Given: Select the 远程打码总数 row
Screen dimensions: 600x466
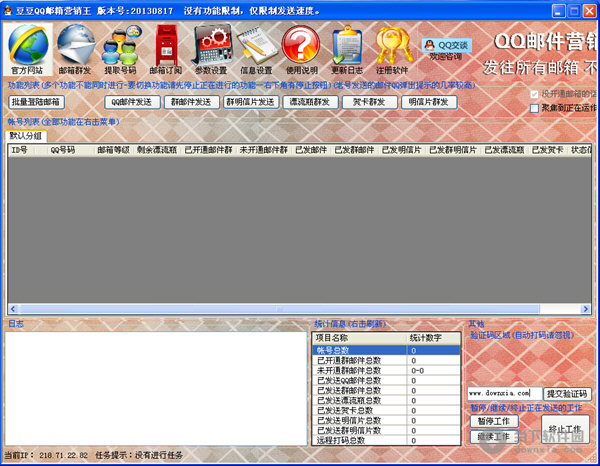Looking at the screenshot, I should (x=386, y=440).
